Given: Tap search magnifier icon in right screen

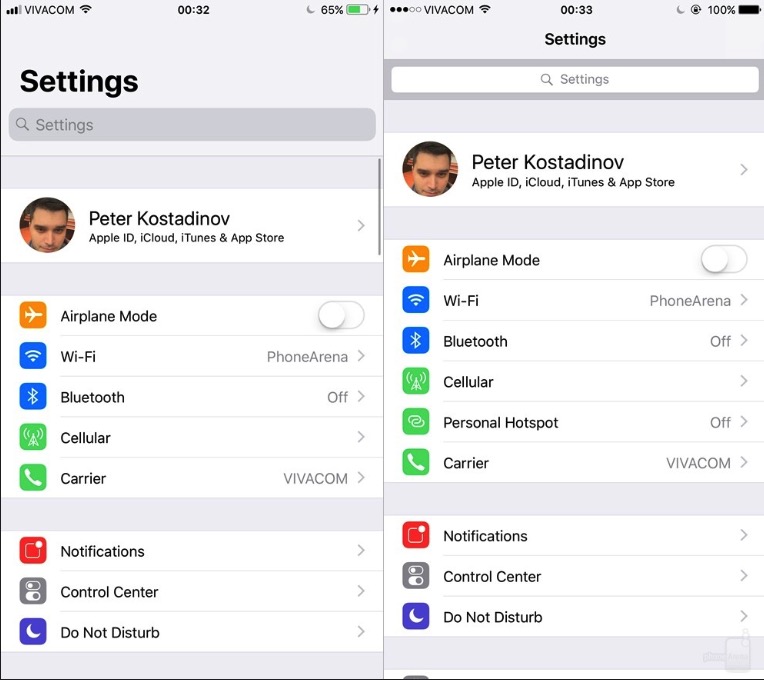Looking at the screenshot, I should click(x=547, y=79).
